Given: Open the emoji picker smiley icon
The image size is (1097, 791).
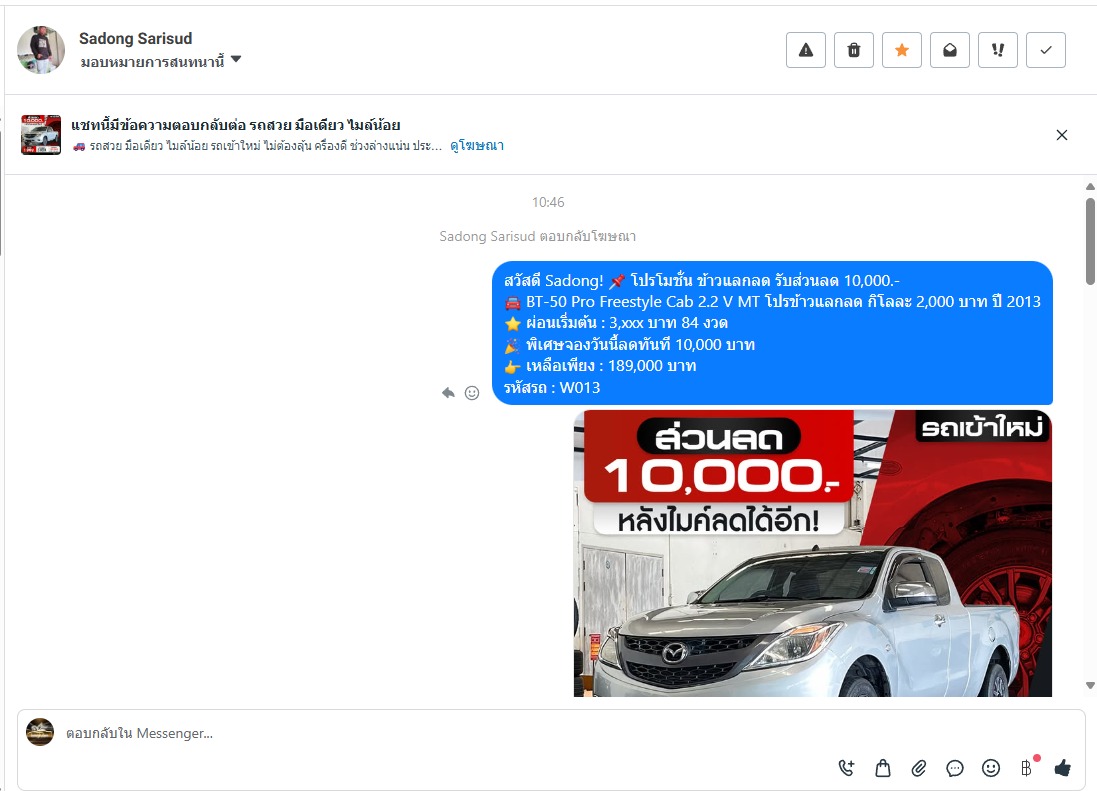Looking at the screenshot, I should click(991, 768).
